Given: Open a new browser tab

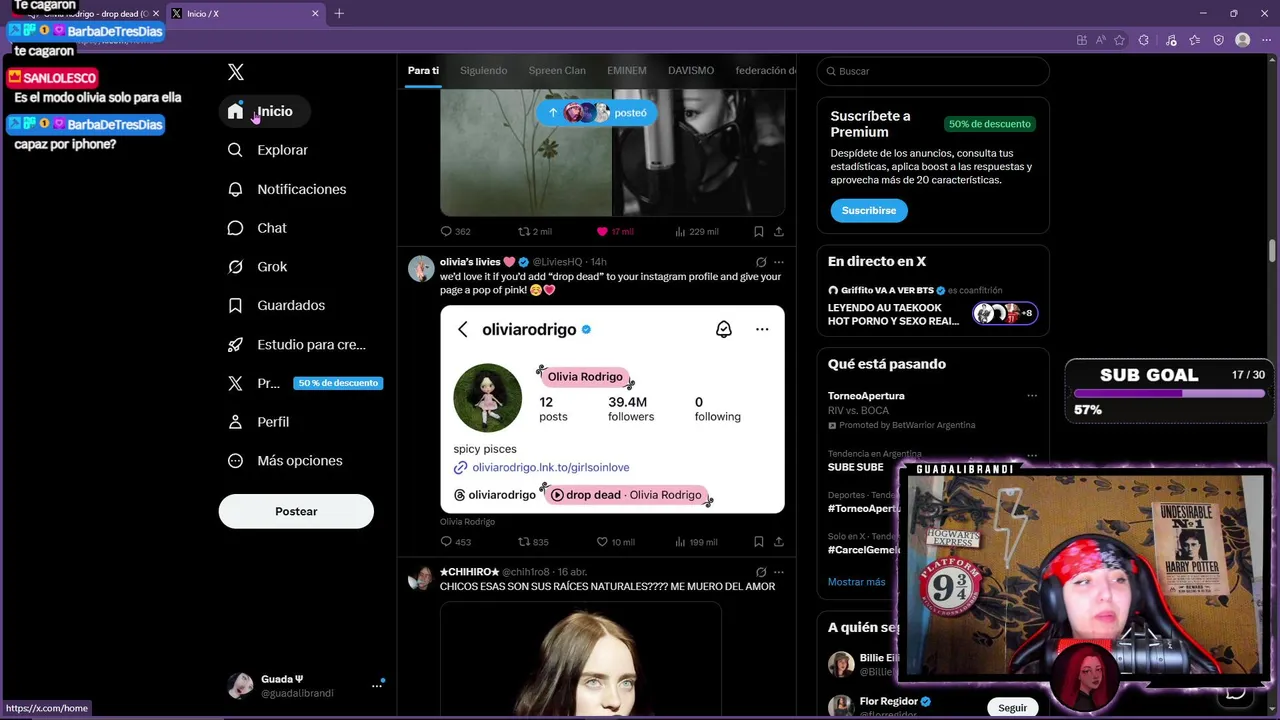Looking at the screenshot, I should (x=339, y=14).
